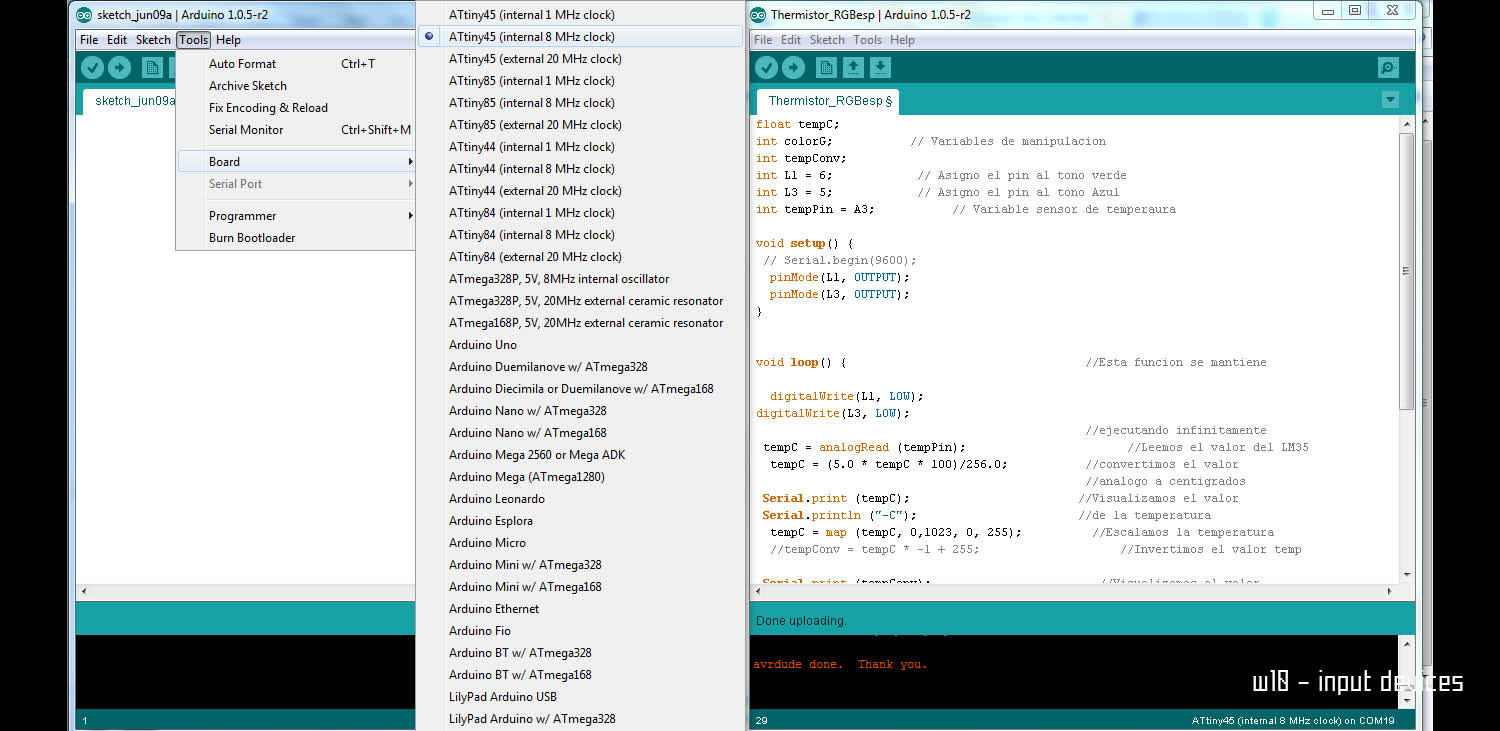Open Tools menu in Thermistor_RGBesp window
This screenshot has width=1500, height=731.
click(867, 40)
